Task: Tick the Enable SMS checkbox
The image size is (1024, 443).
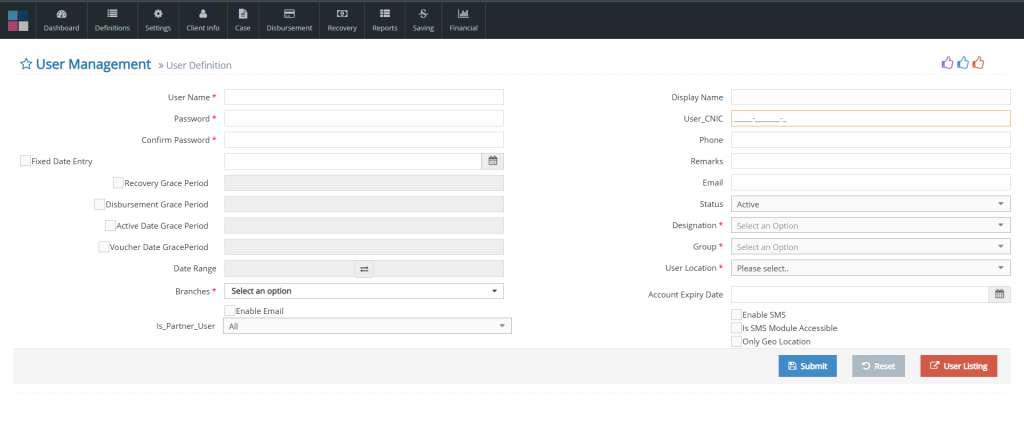Action: (x=737, y=314)
